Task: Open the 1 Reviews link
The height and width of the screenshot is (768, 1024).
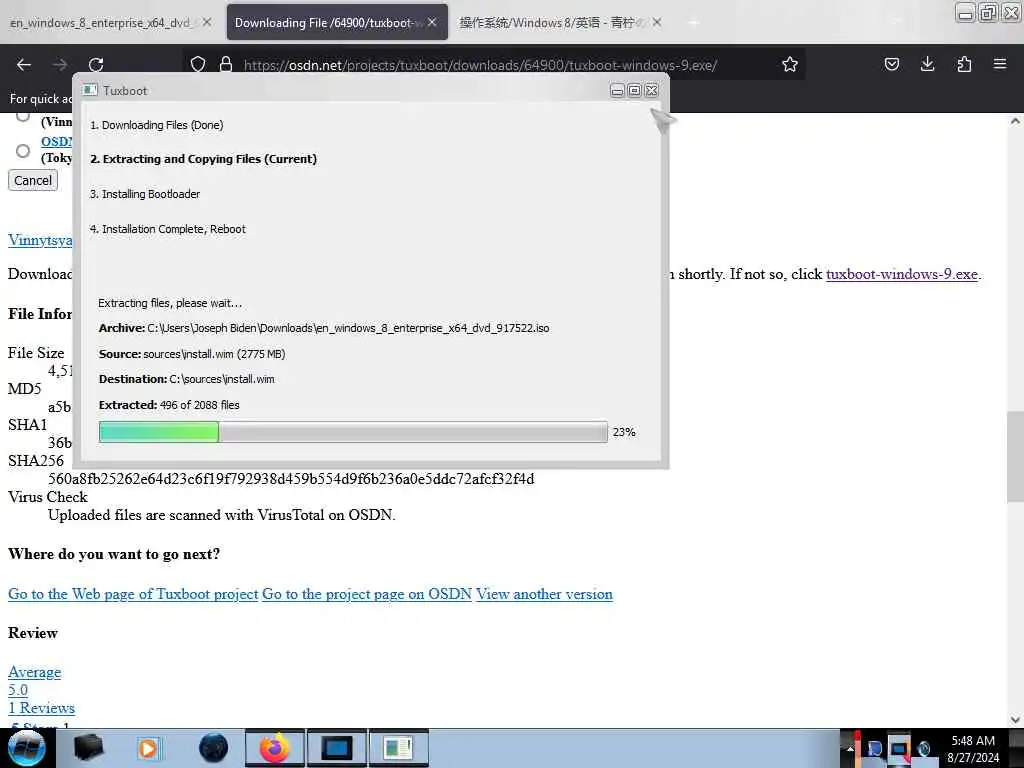Action: (41, 708)
